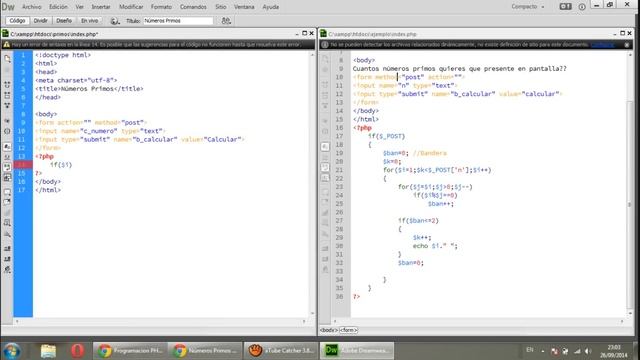Expand All collapsed code in left toolbar

click(x=7, y=105)
